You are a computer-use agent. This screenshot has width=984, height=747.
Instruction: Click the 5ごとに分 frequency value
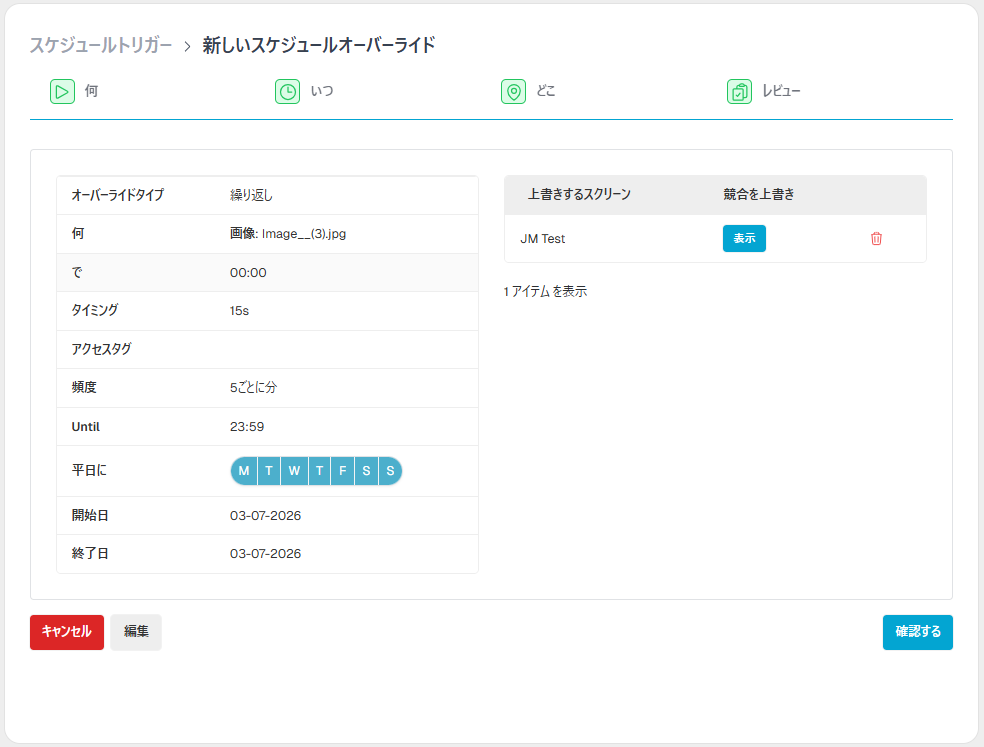[253, 387]
